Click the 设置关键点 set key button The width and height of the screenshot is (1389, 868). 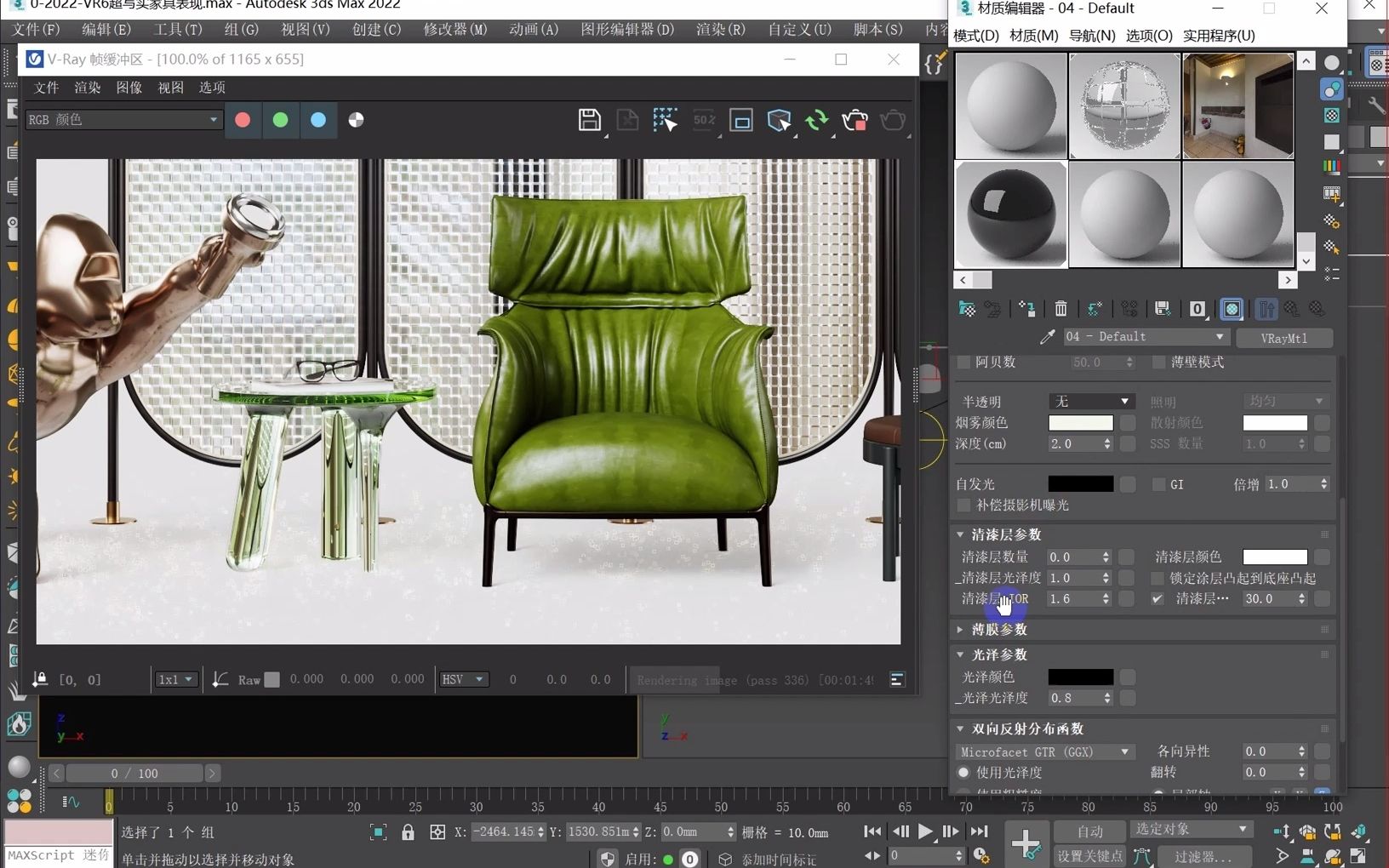(1089, 856)
